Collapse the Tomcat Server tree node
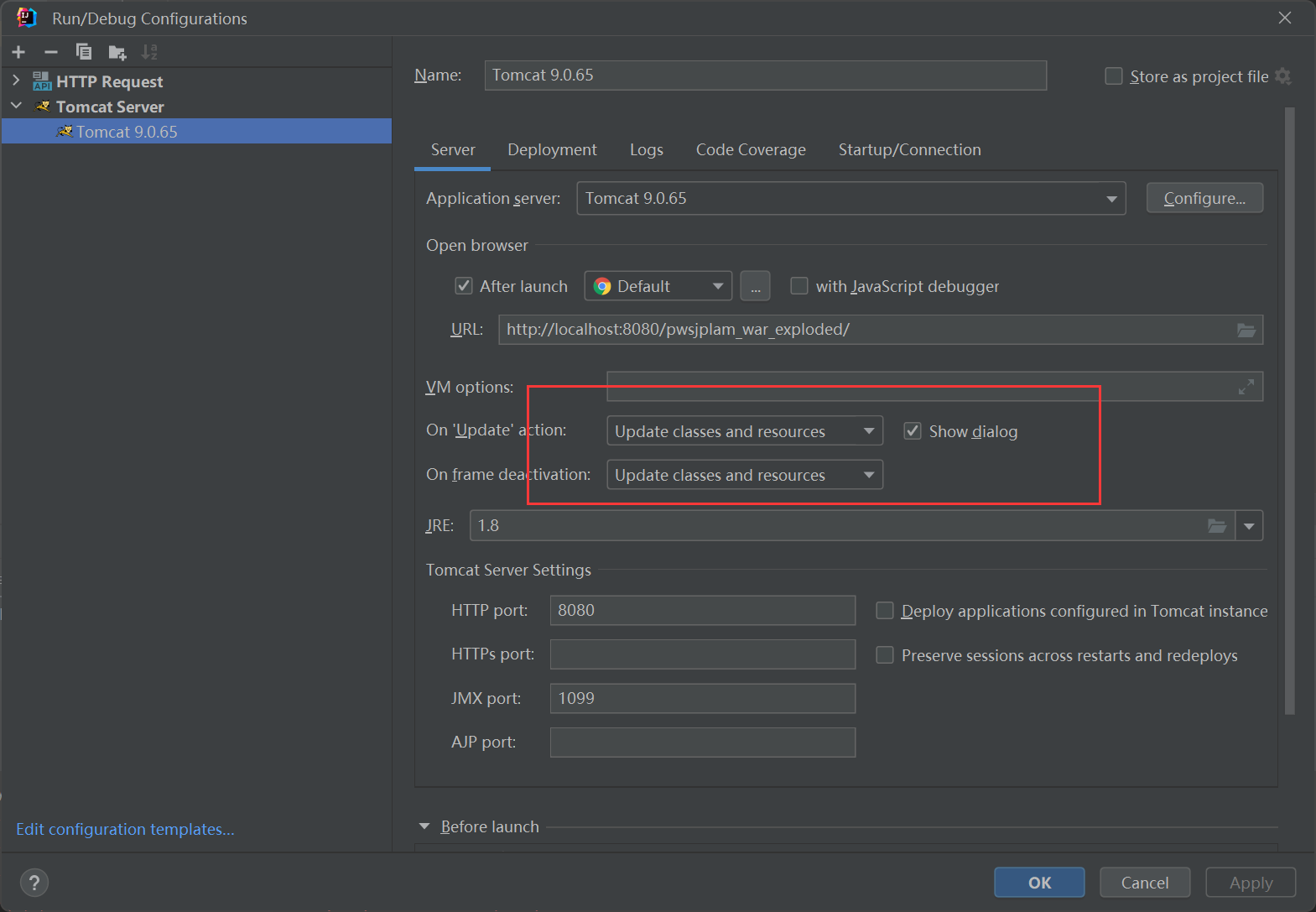 point(16,106)
